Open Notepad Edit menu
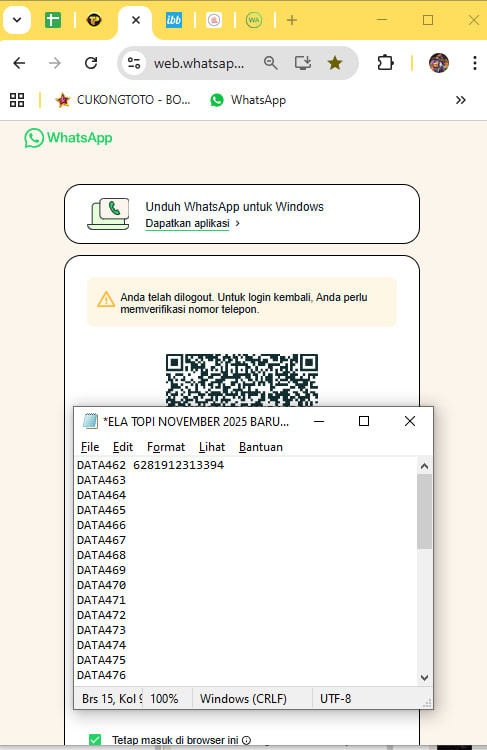Viewport: 487px width, 750px height. pos(122,447)
